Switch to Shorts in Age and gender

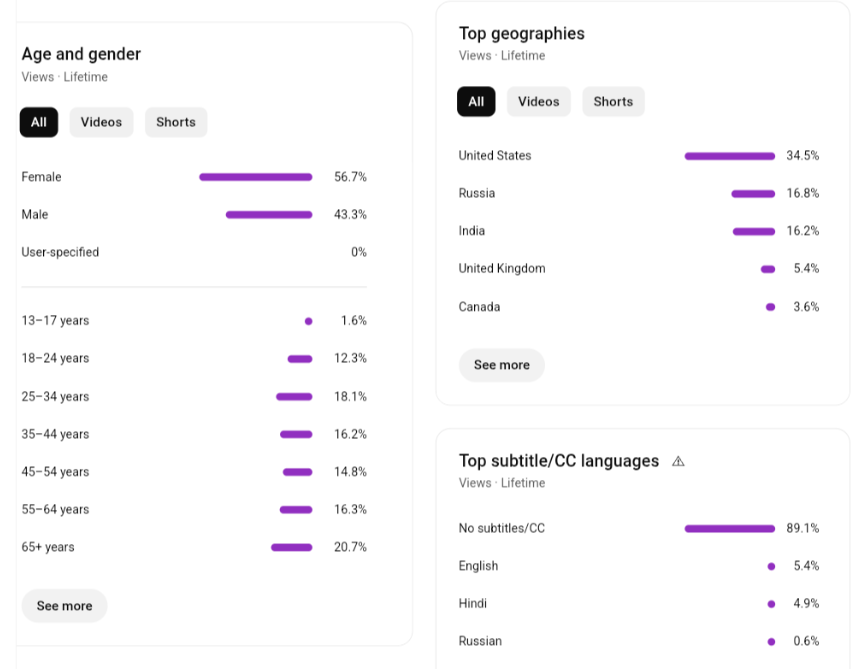pyautogui.click(x=176, y=122)
